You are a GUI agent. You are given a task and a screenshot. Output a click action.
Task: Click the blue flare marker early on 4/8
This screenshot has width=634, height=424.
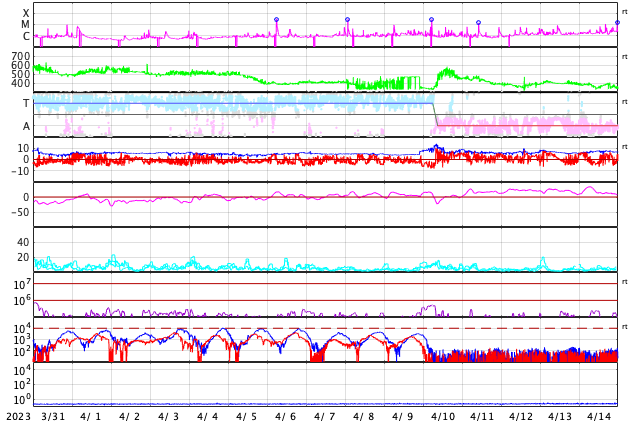(x=347, y=19)
